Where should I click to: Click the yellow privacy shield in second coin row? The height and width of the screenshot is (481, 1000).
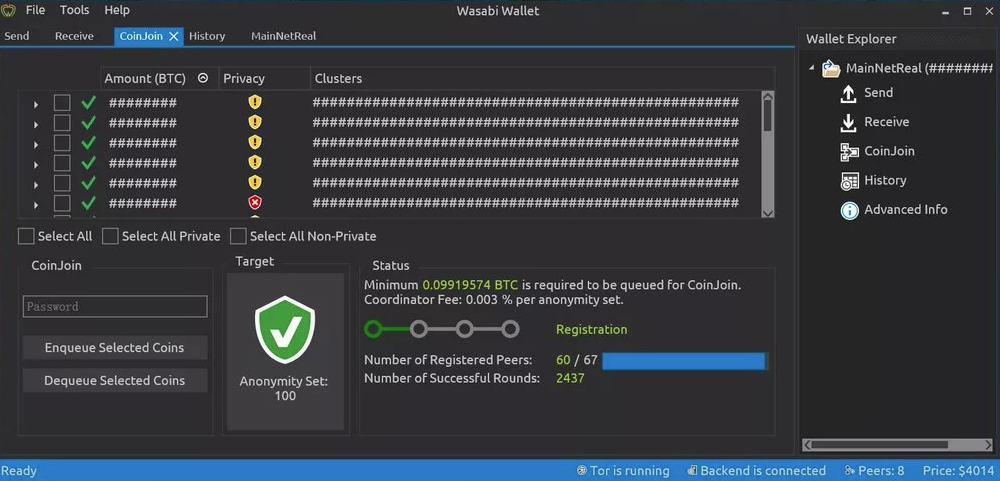pos(255,122)
